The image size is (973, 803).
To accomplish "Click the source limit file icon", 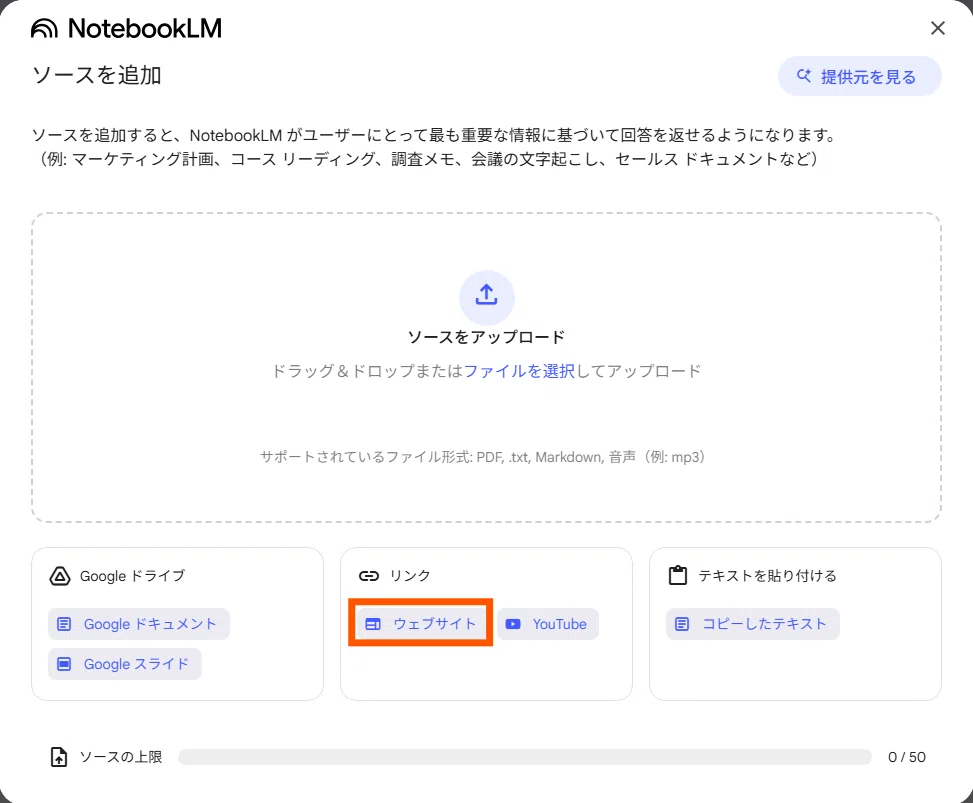I will click(59, 757).
